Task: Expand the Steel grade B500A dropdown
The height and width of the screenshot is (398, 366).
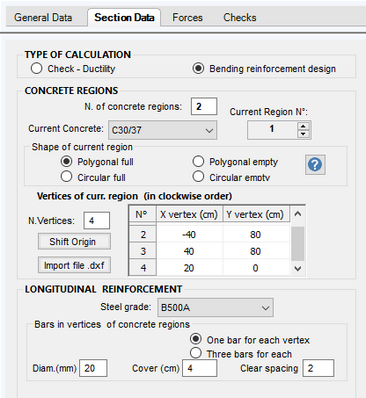Action: pyautogui.click(x=215, y=307)
